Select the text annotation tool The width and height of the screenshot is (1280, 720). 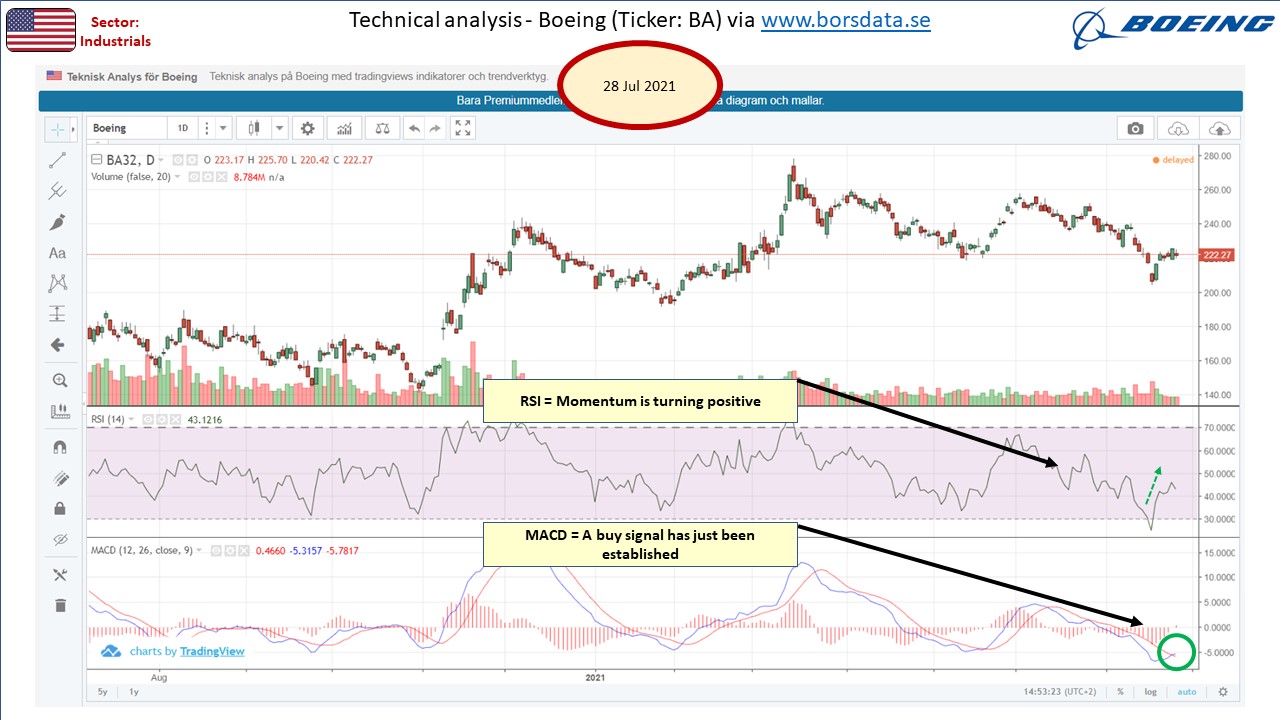pos(58,253)
